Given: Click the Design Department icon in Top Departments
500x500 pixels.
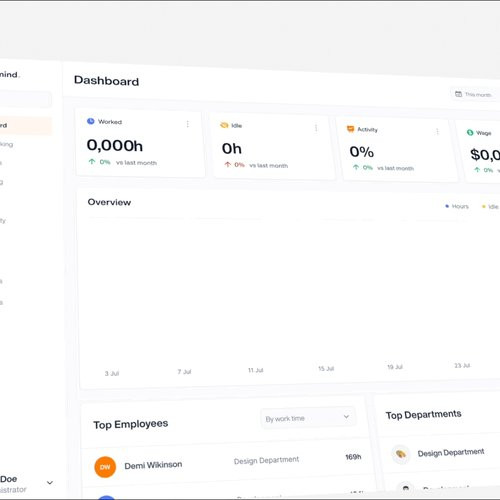Looking at the screenshot, I should coord(401,454).
